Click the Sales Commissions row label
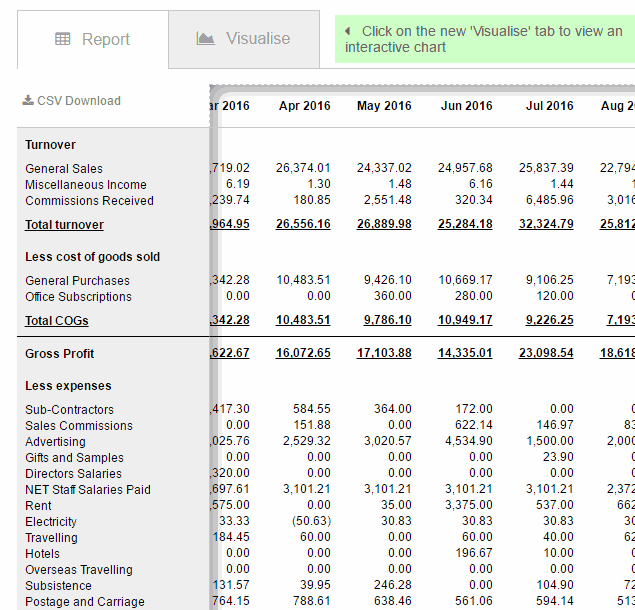The image size is (635, 610). click(x=79, y=426)
